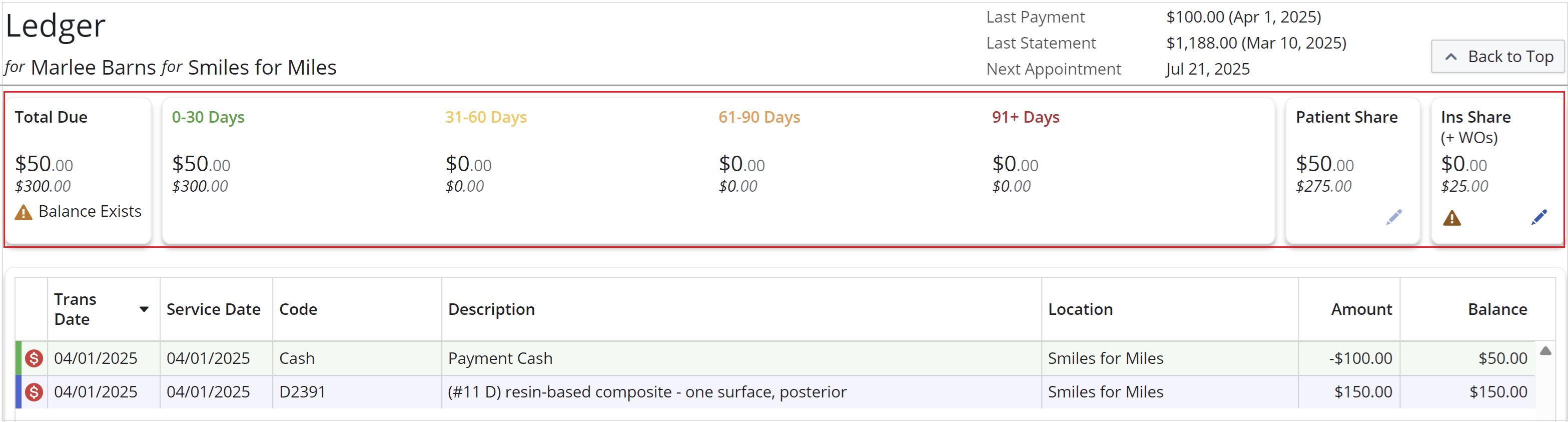Screen dimensions: 1568x422
Task: Click the Ins Share edit pencil icon
Action: tap(1539, 217)
